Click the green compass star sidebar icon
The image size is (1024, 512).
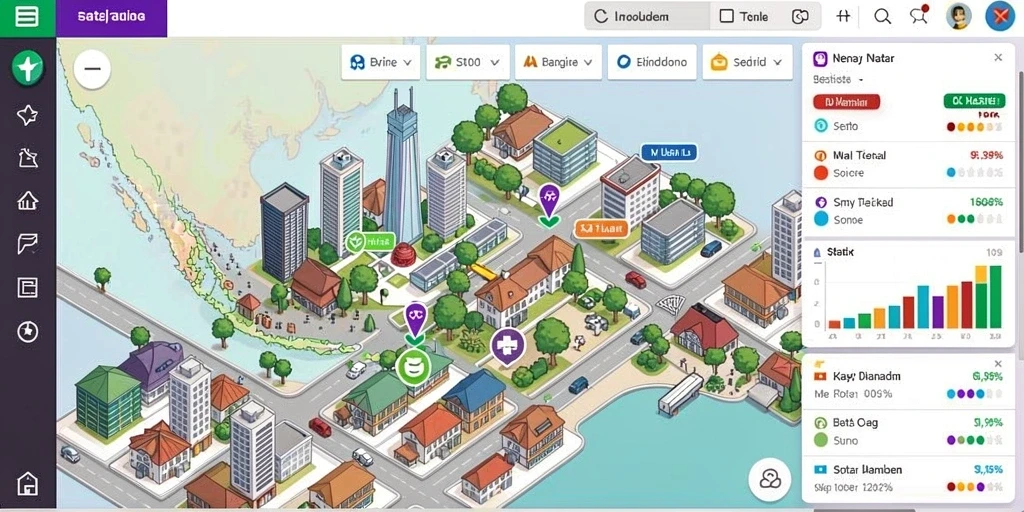pos(27,68)
